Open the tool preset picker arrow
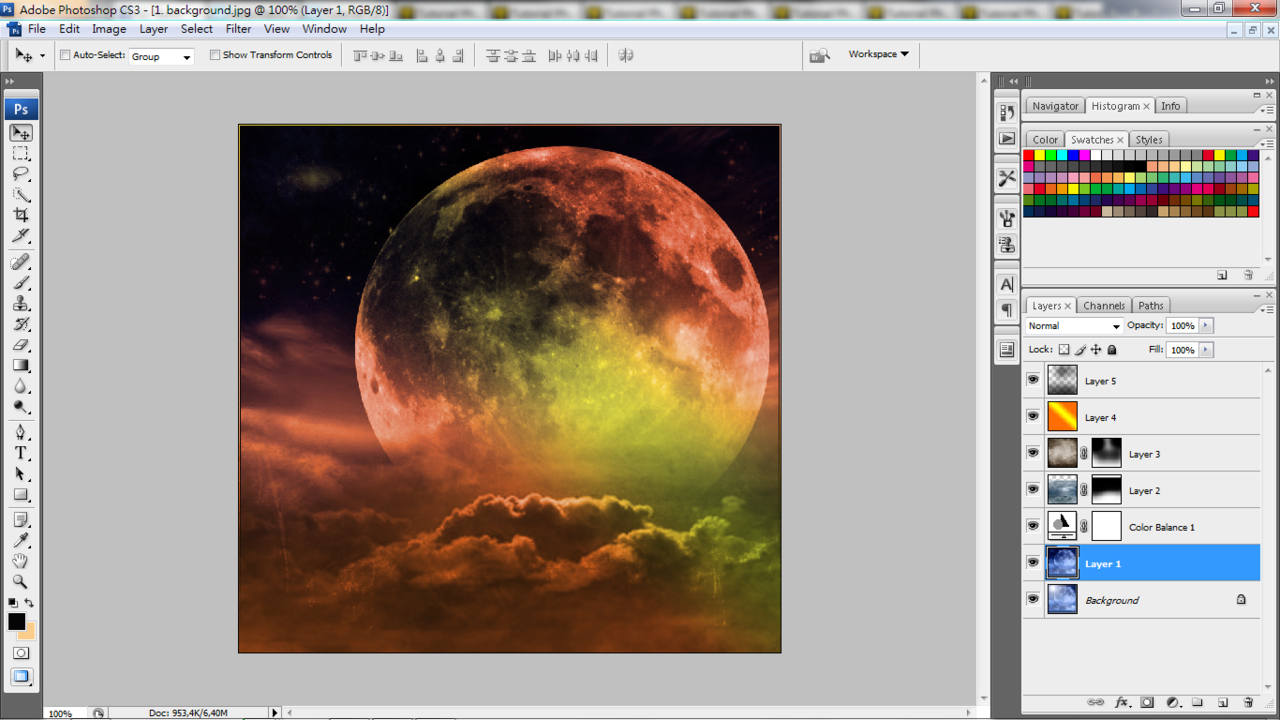Viewport: 1280px width, 720px height. [x=42, y=56]
